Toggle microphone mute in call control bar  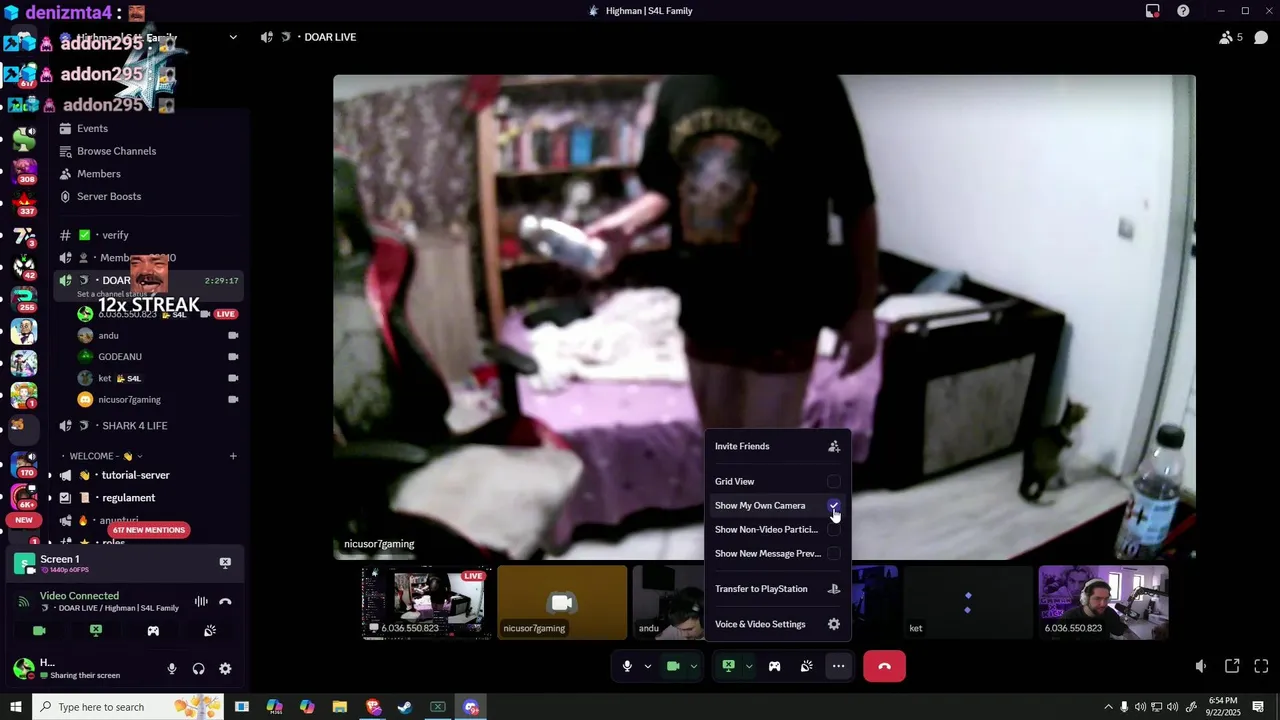coord(627,666)
